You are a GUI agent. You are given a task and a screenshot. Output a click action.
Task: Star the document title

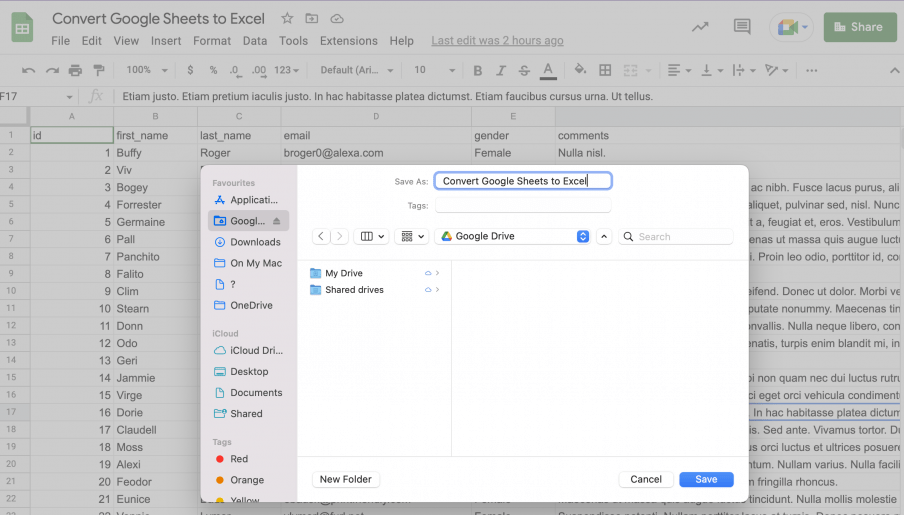pyautogui.click(x=287, y=18)
